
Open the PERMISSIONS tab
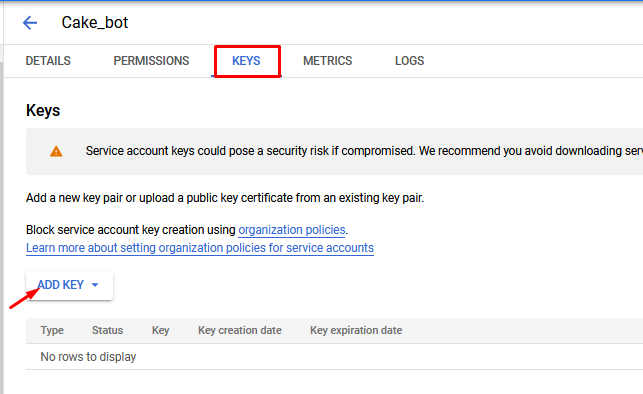pyautogui.click(x=151, y=61)
